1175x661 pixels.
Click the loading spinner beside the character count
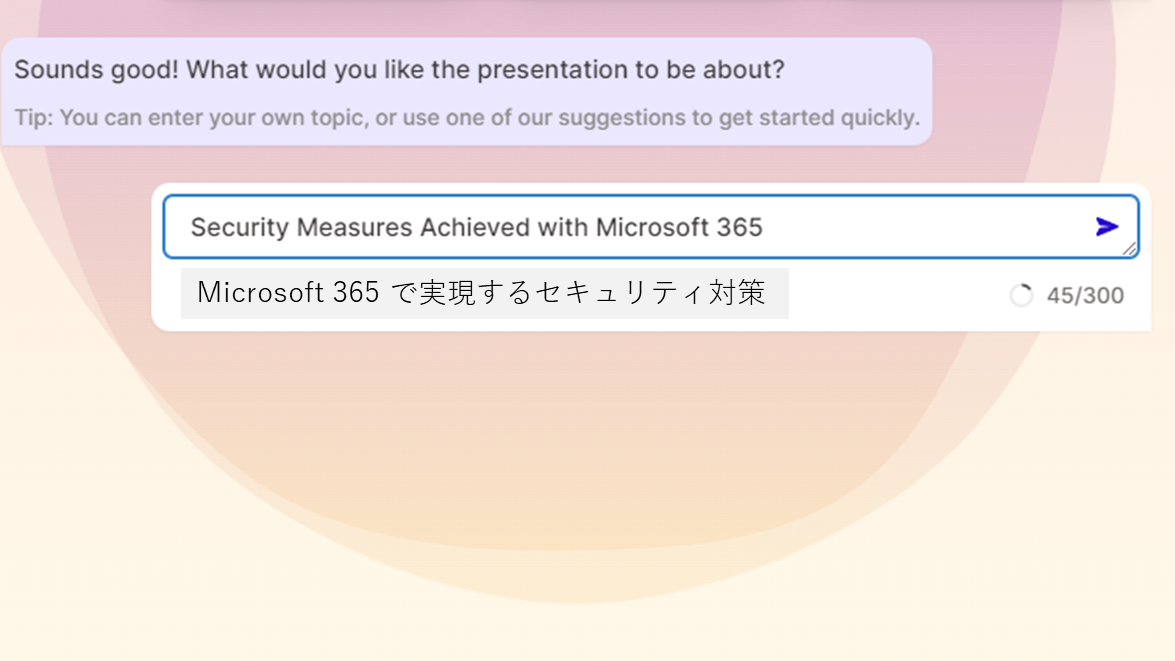[1021, 295]
